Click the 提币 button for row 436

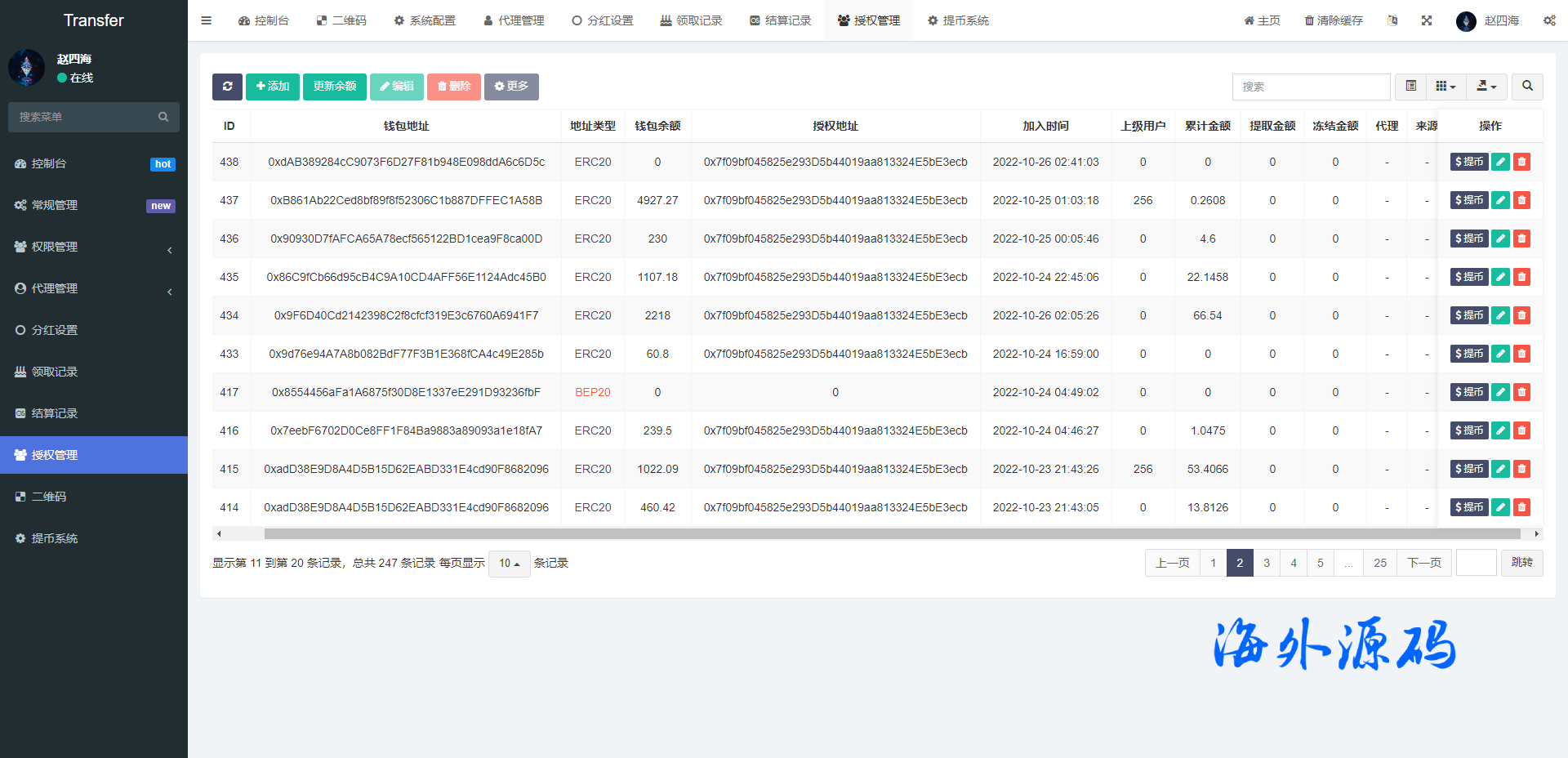pyautogui.click(x=1468, y=239)
